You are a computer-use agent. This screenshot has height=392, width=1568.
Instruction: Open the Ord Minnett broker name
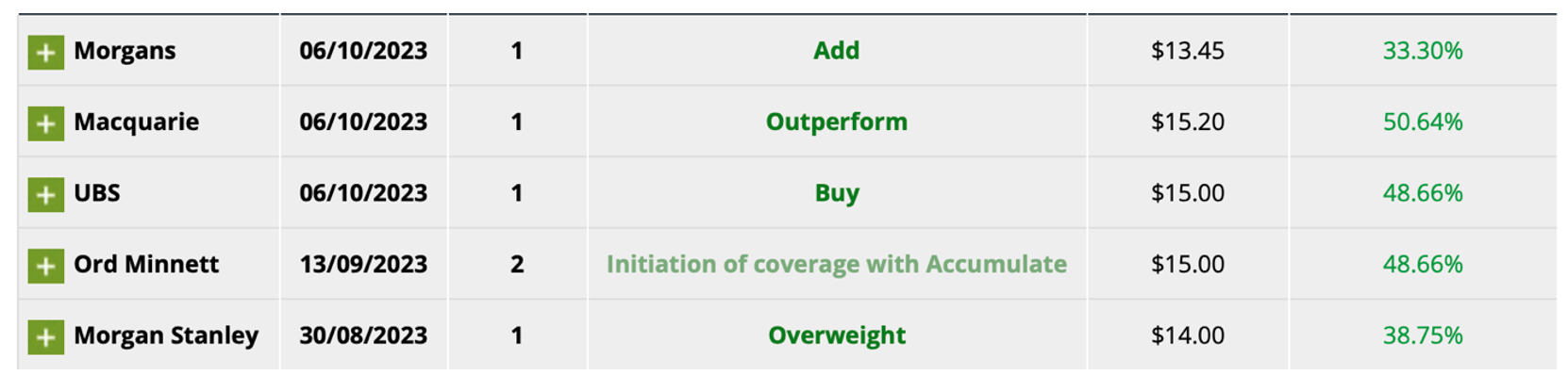point(146,265)
